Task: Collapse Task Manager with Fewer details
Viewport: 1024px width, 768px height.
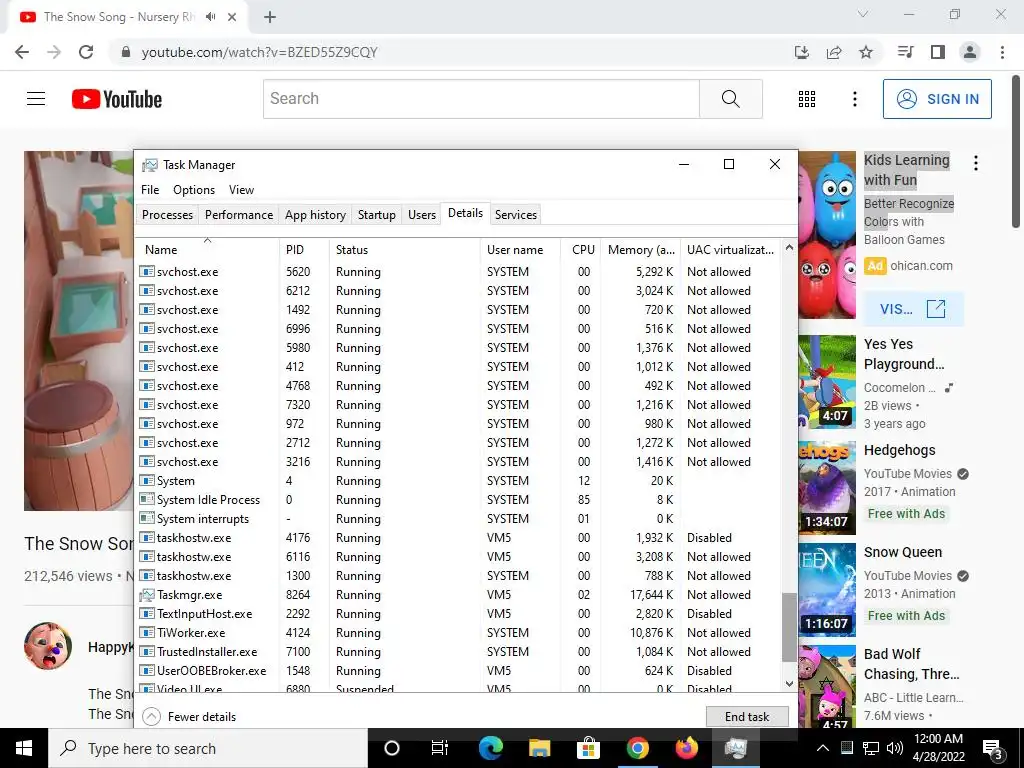Action: (189, 716)
